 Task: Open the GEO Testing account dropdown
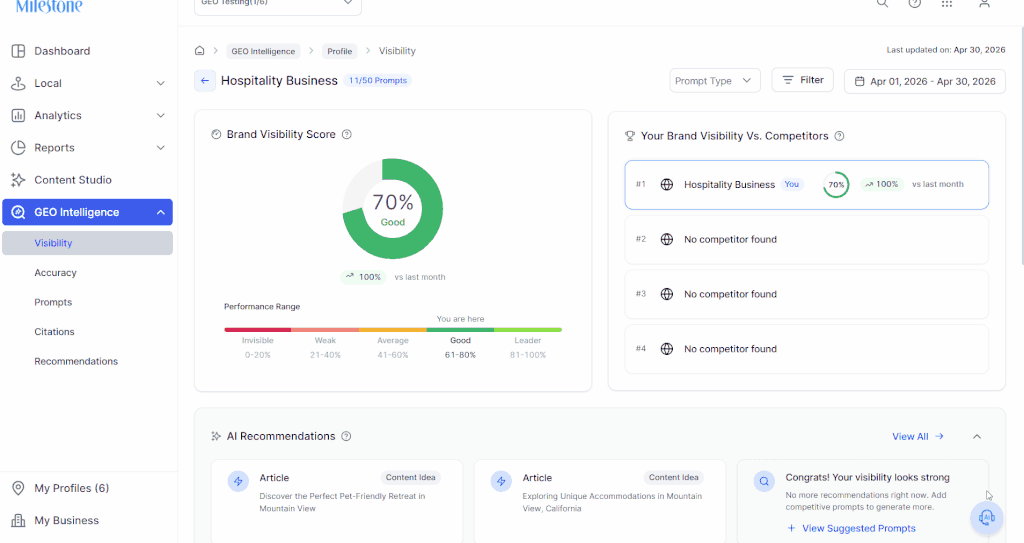278,4
